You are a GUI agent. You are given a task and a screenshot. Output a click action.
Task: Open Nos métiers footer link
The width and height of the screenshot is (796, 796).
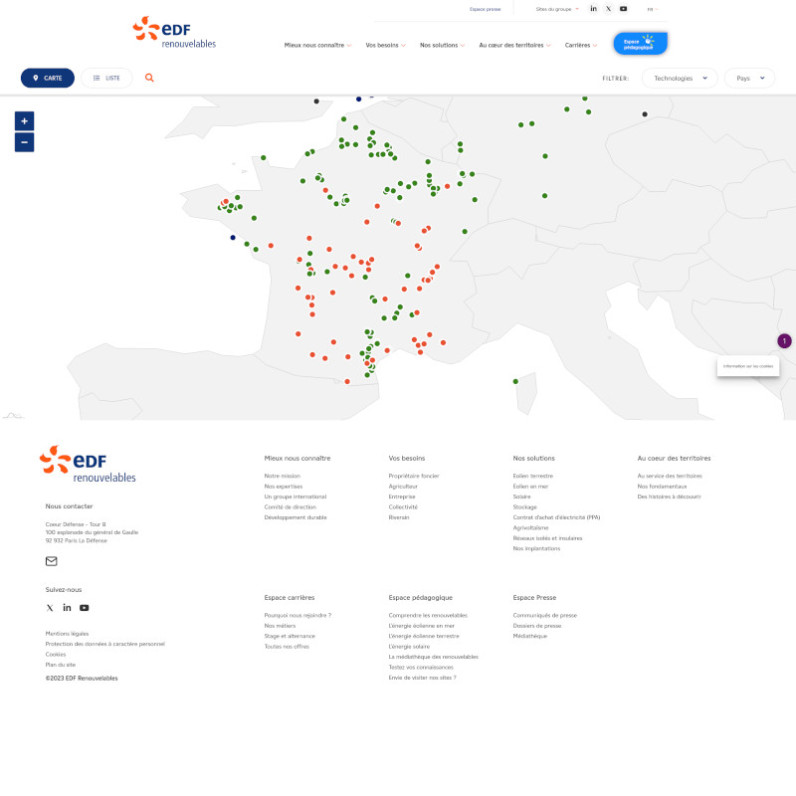pos(280,626)
